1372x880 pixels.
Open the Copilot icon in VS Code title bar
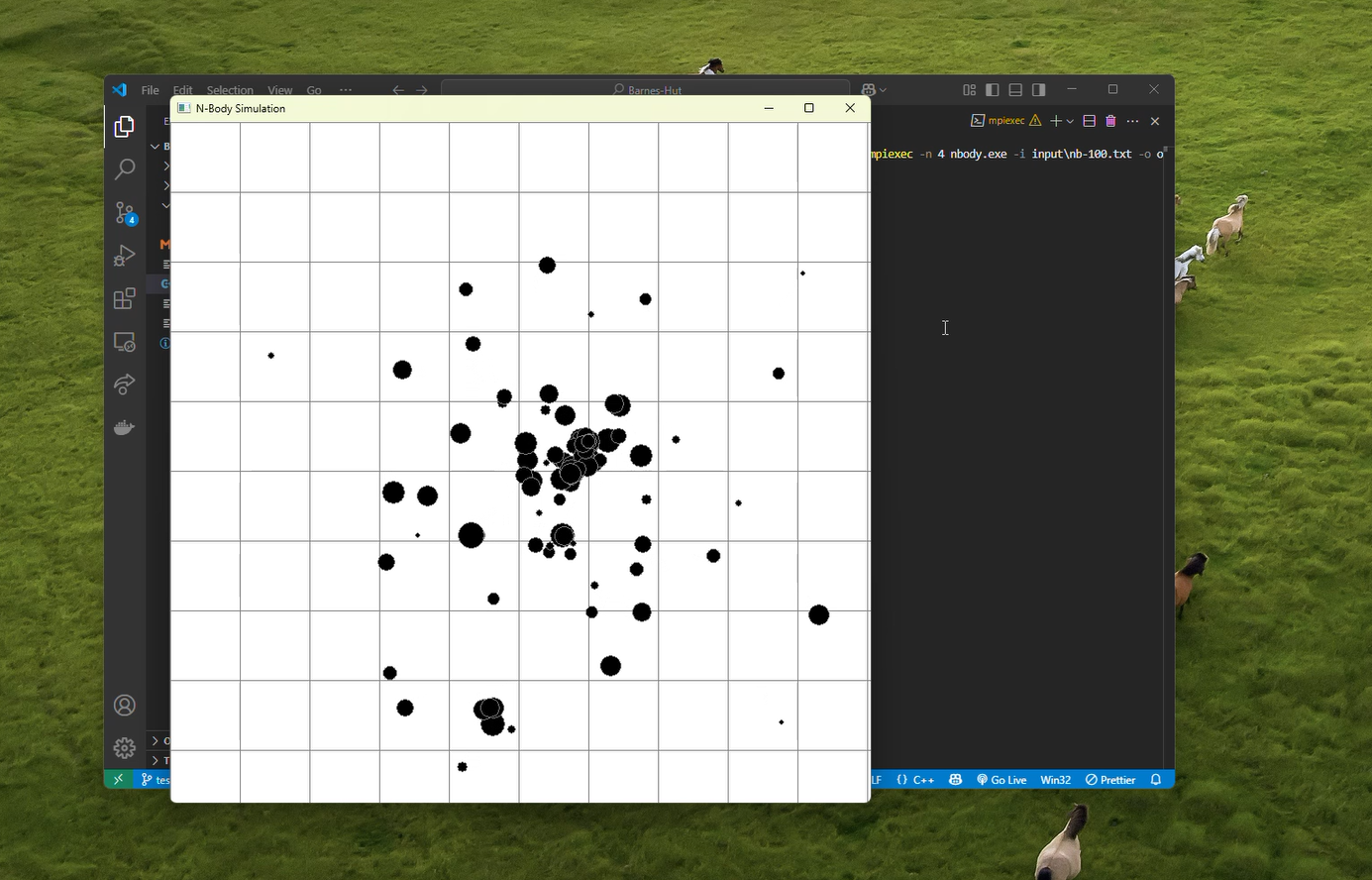click(869, 89)
